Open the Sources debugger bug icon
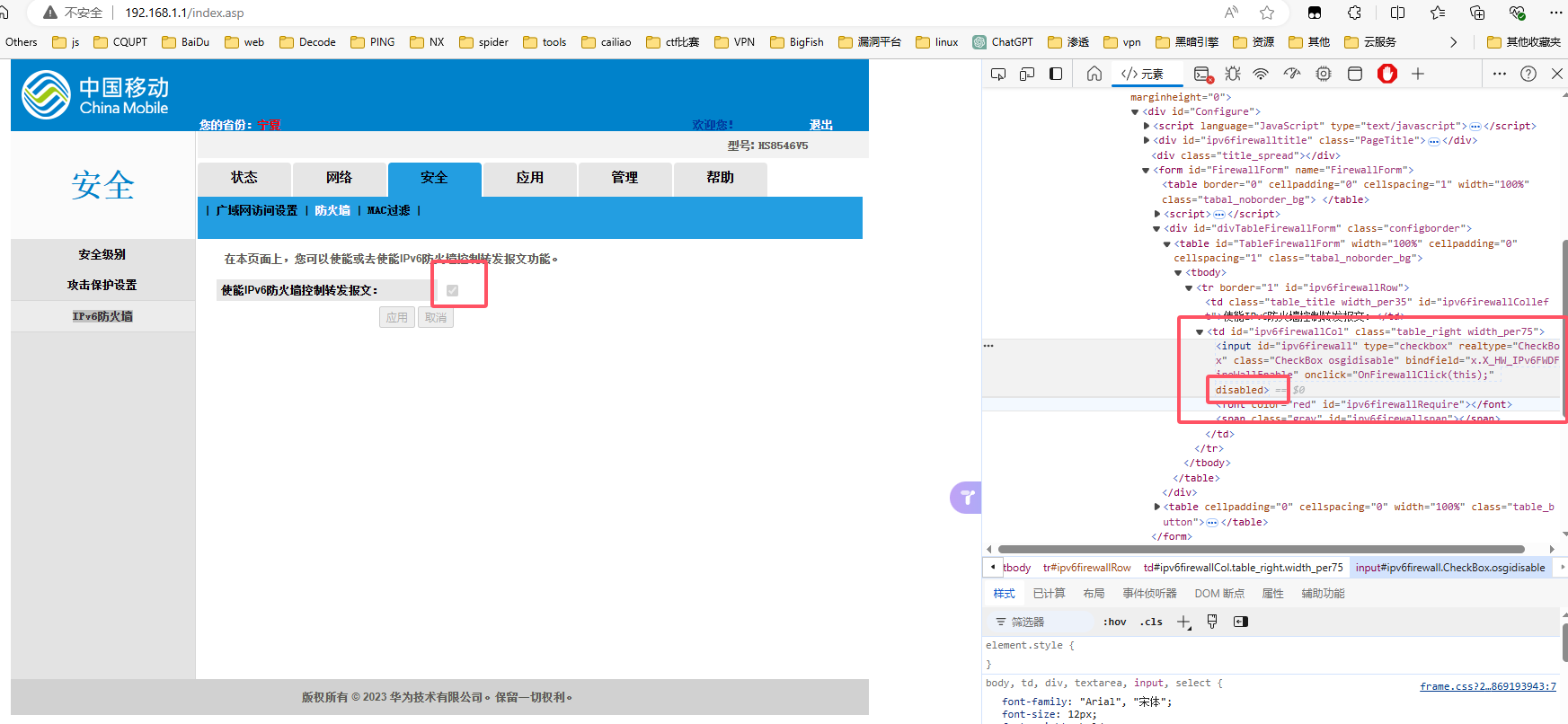 pyautogui.click(x=1233, y=74)
